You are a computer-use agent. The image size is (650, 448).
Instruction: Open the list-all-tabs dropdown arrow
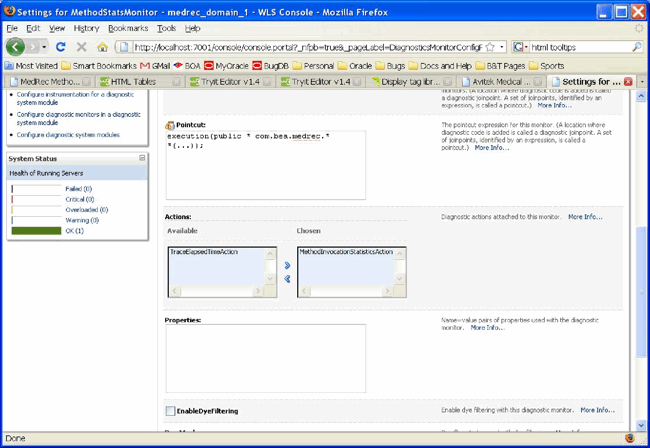coord(642,82)
